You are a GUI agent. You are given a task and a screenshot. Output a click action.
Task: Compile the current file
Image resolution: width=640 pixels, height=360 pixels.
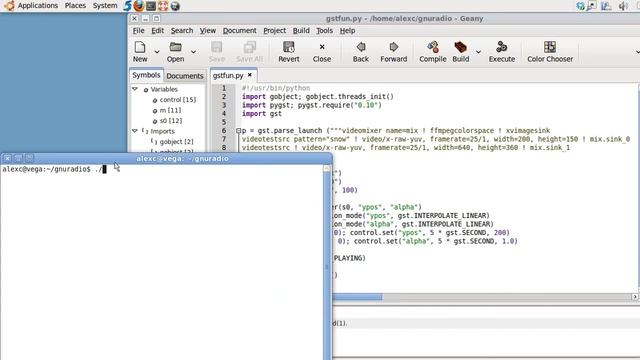(433, 47)
